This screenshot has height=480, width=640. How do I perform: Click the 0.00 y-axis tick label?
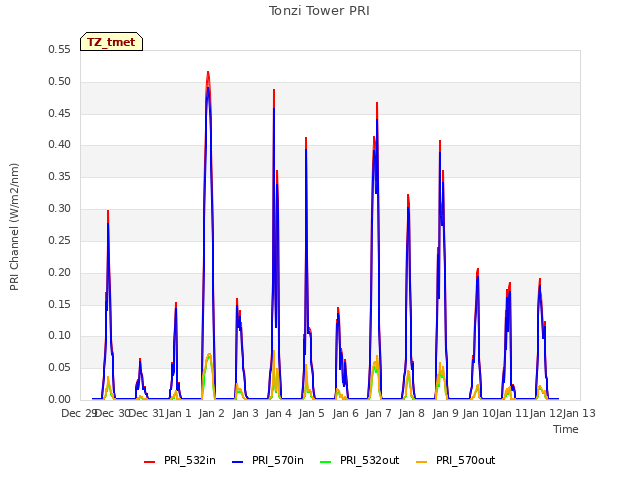(x=59, y=400)
